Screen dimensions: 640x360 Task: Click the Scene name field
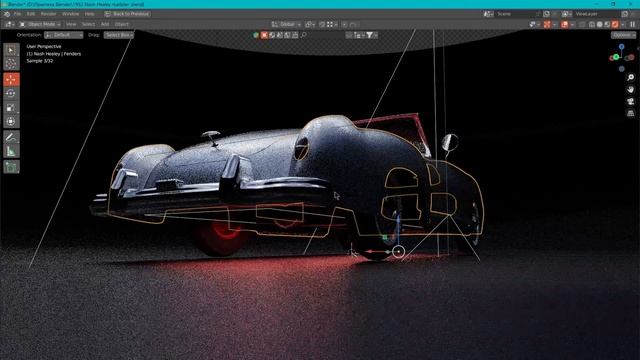coord(516,14)
